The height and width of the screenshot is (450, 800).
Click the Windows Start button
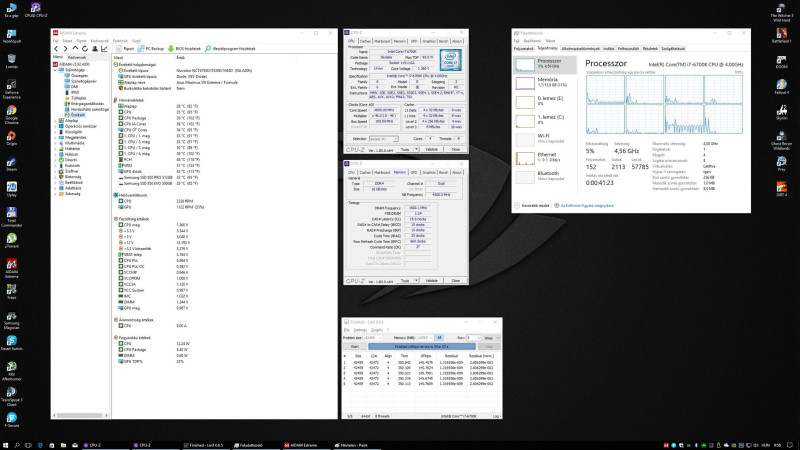[x=6, y=445]
